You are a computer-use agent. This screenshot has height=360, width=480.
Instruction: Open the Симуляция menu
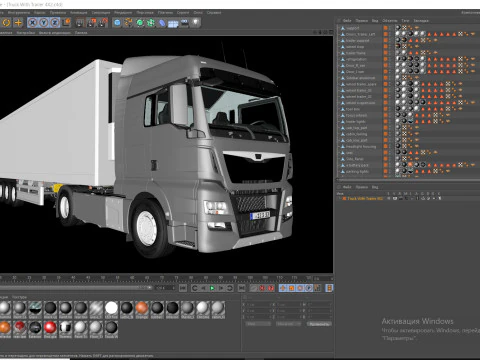coord(101,12)
